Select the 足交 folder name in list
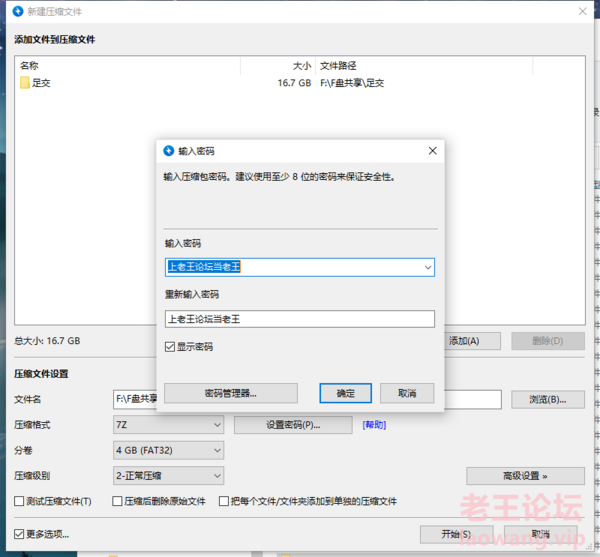This screenshot has height=557, width=600. 41,83
